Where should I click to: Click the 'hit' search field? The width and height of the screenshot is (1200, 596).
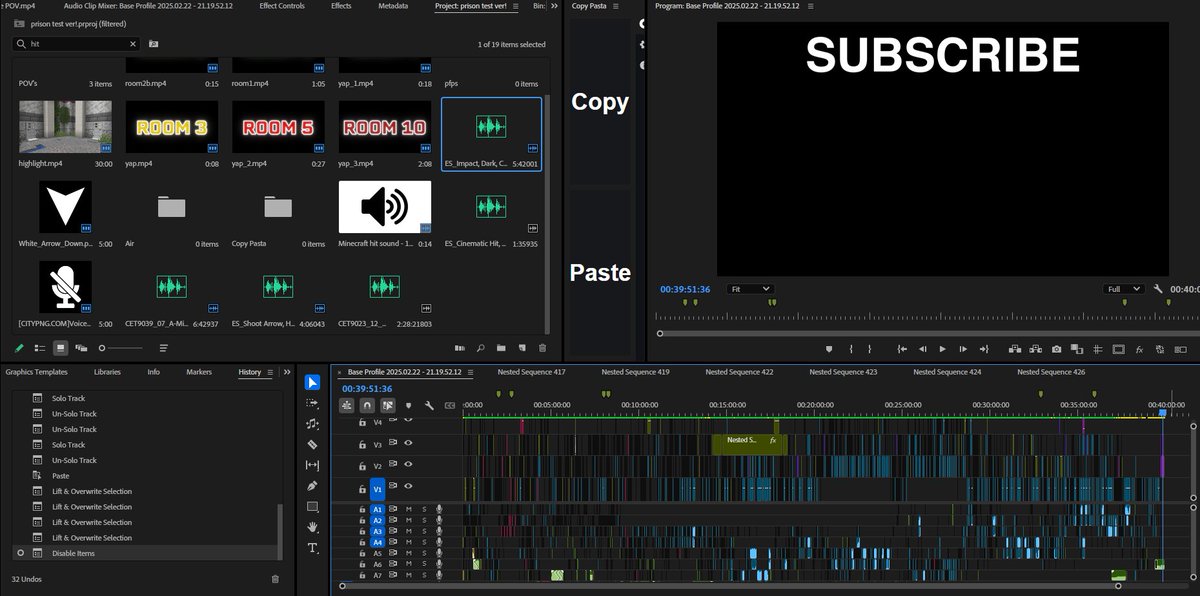coord(77,44)
